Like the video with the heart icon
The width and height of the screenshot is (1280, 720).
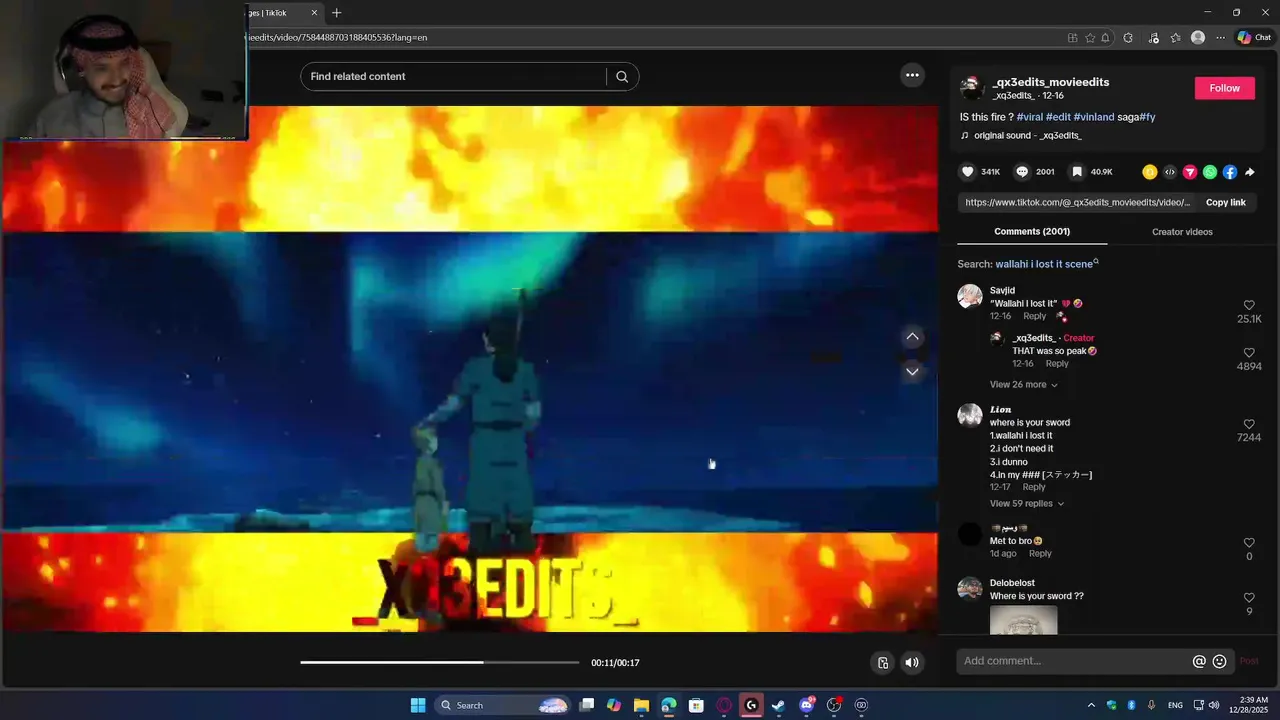point(967,172)
